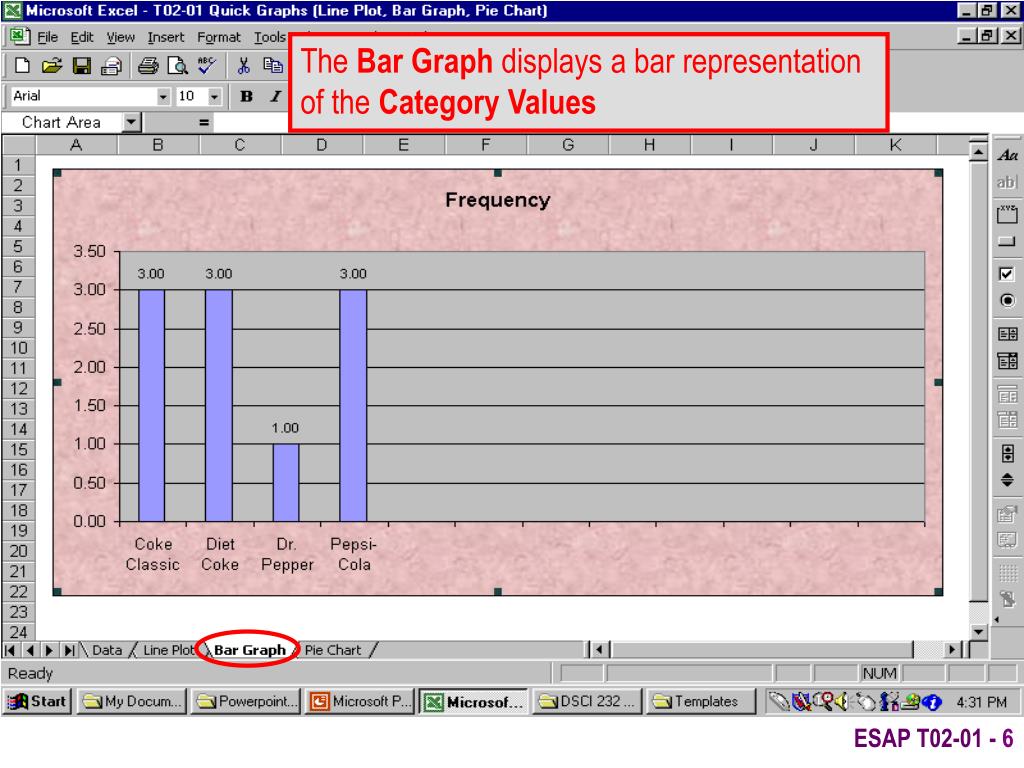The width and height of the screenshot is (1024, 768).
Task: Select the Edit Box (ab|) forms control
Action: [x=1007, y=183]
